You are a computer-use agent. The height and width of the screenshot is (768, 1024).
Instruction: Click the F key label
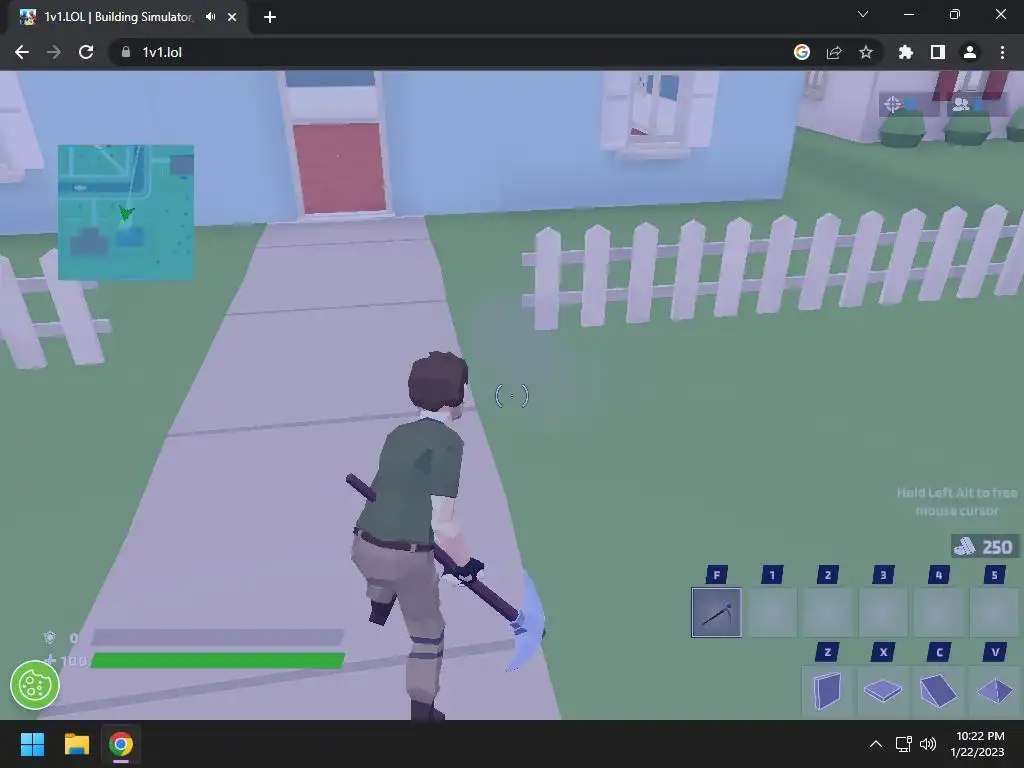[x=716, y=575]
